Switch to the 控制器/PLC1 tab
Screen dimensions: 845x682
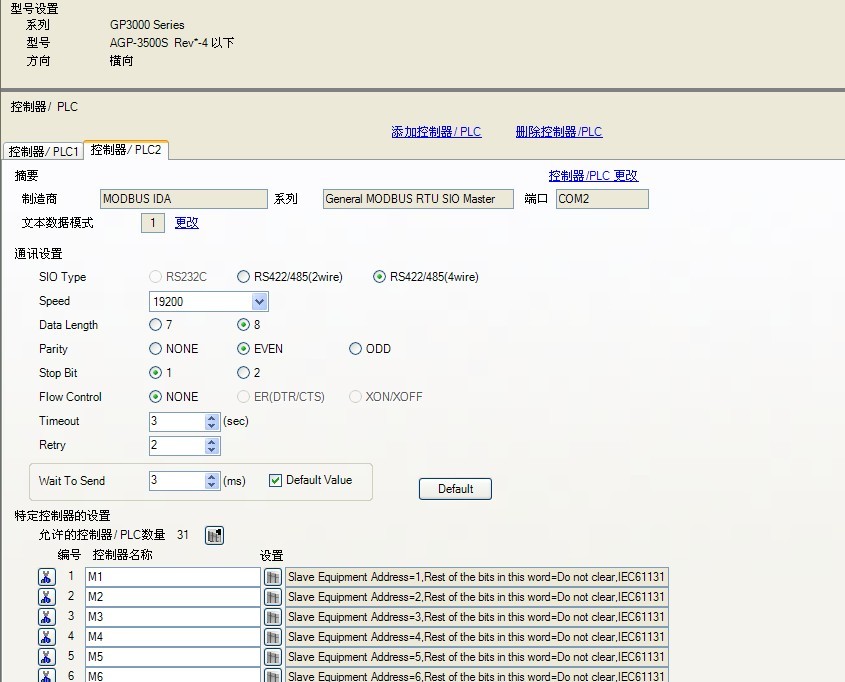[43, 152]
